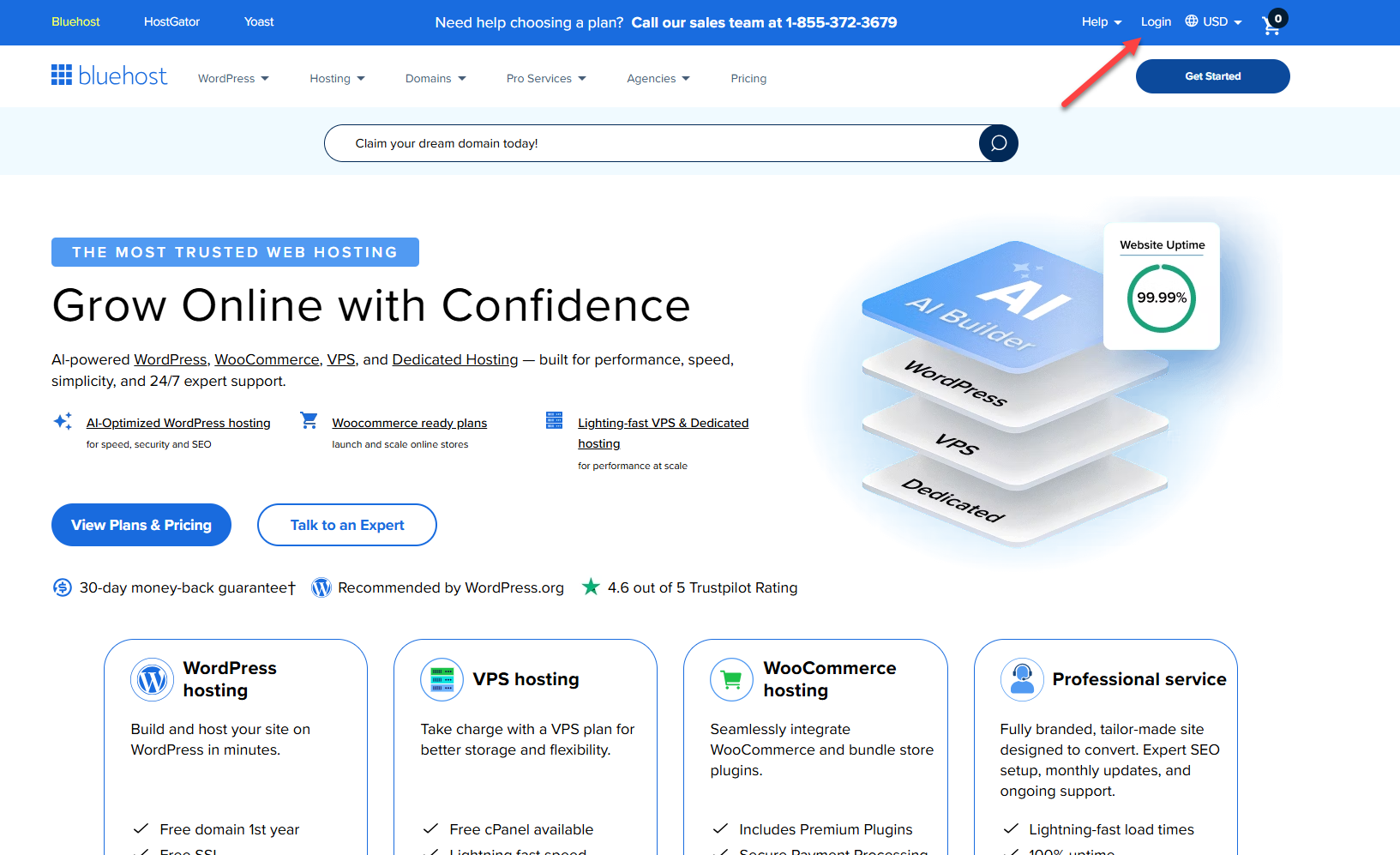Expand the USD currency dropdown

pyautogui.click(x=1213, y=22)
